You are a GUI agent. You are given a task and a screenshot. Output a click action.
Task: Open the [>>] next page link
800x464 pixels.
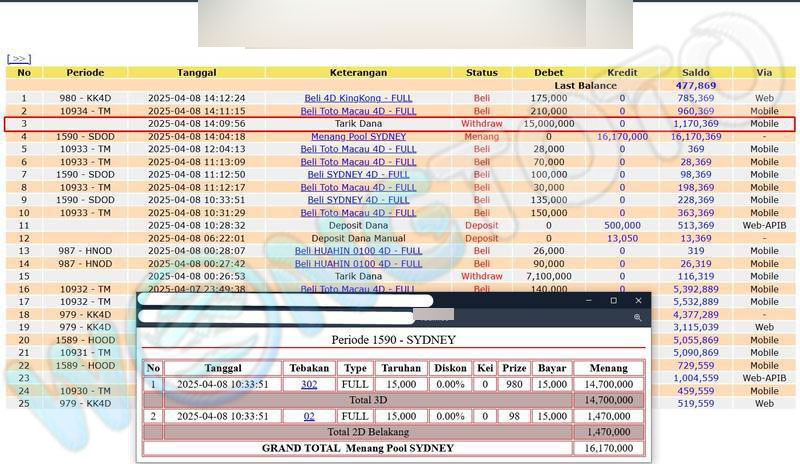pos(18,59)
